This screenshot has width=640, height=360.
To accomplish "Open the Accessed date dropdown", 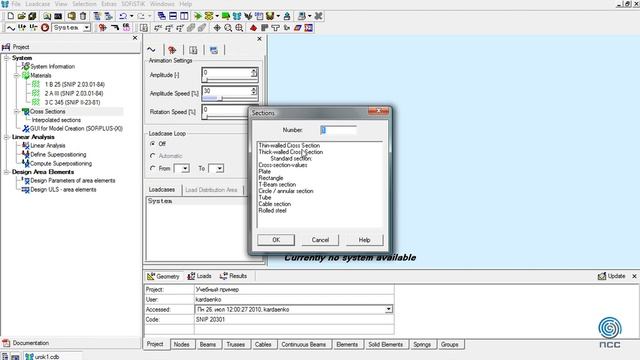I will click(x=389, y=309).
